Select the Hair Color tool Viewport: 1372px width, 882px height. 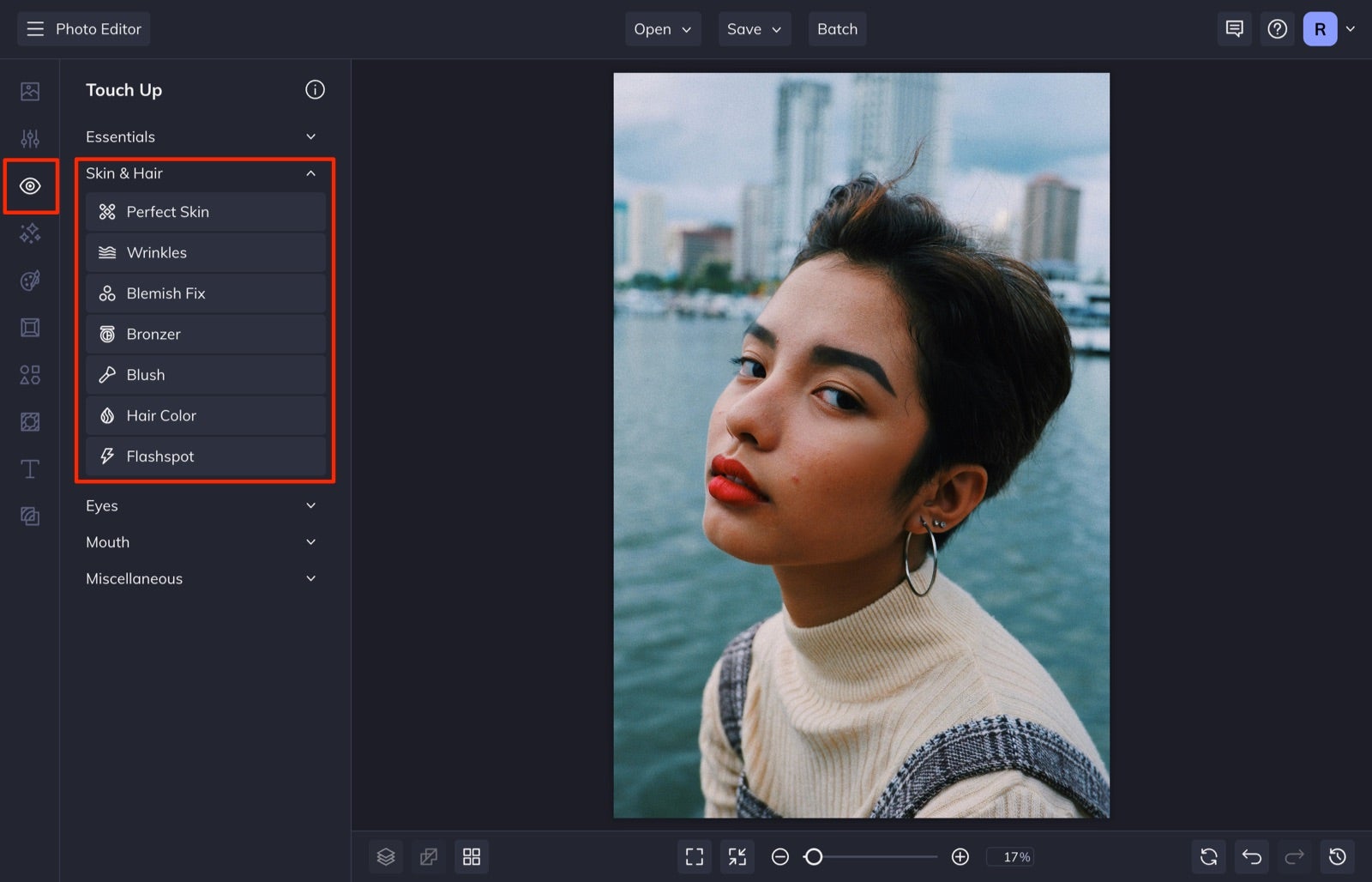click(x=205, y=415)
